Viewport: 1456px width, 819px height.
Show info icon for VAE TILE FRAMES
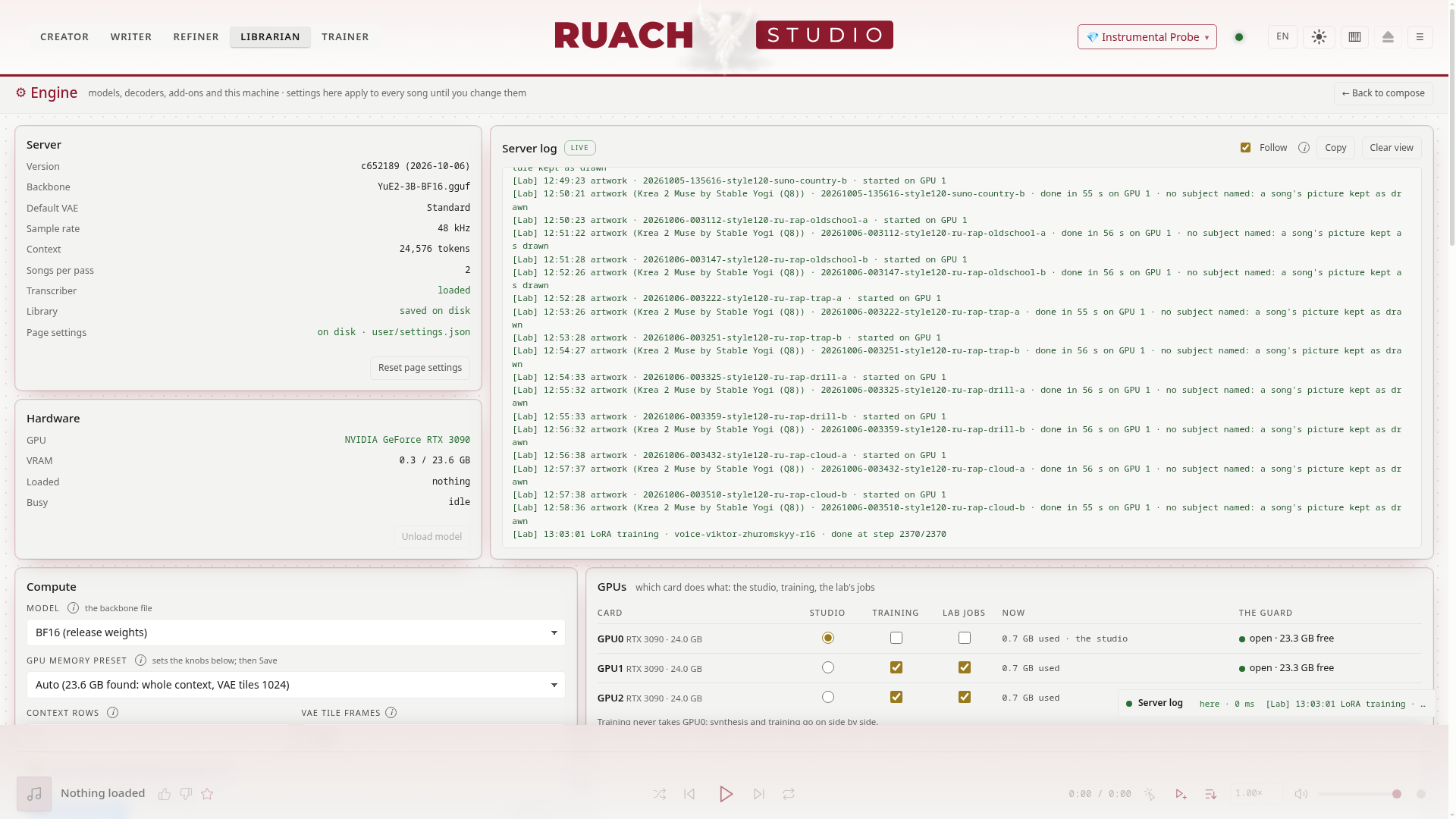click(x=391, y=713)
